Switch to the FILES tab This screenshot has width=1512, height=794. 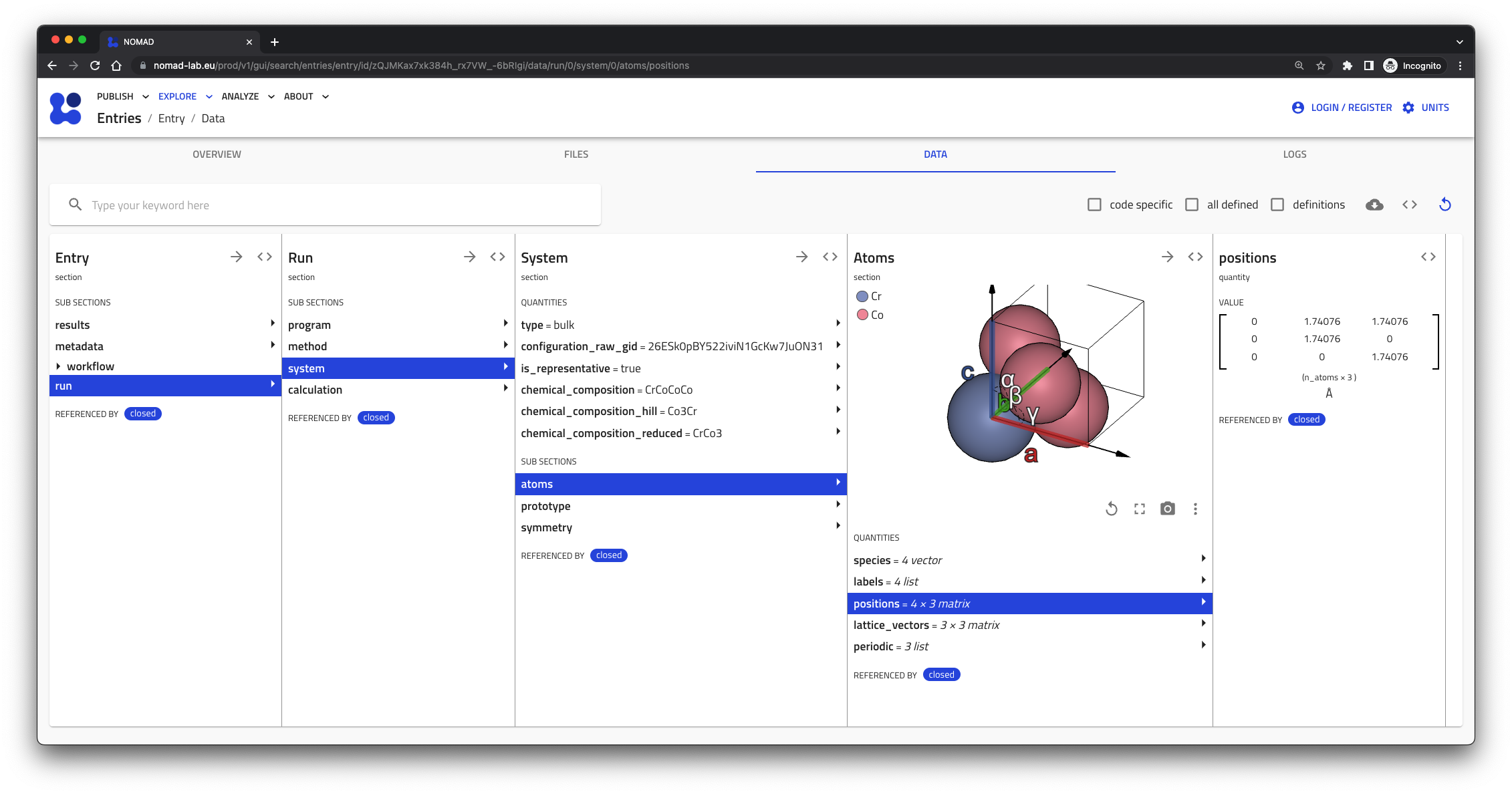(x=576, y=154)
